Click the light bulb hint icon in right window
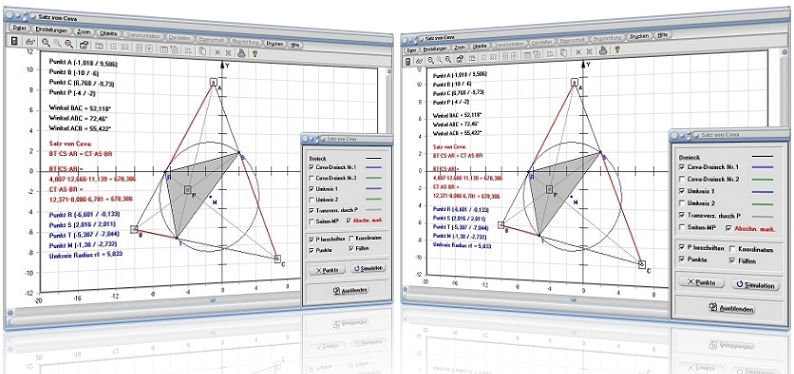 (617, 49)
